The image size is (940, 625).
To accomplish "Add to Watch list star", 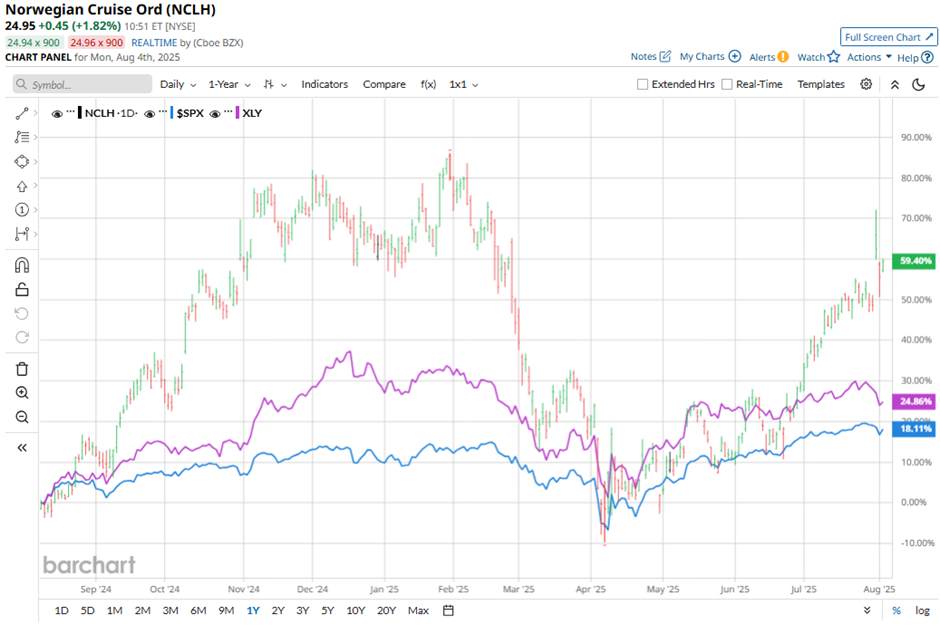I will click(x=833, y=57).
